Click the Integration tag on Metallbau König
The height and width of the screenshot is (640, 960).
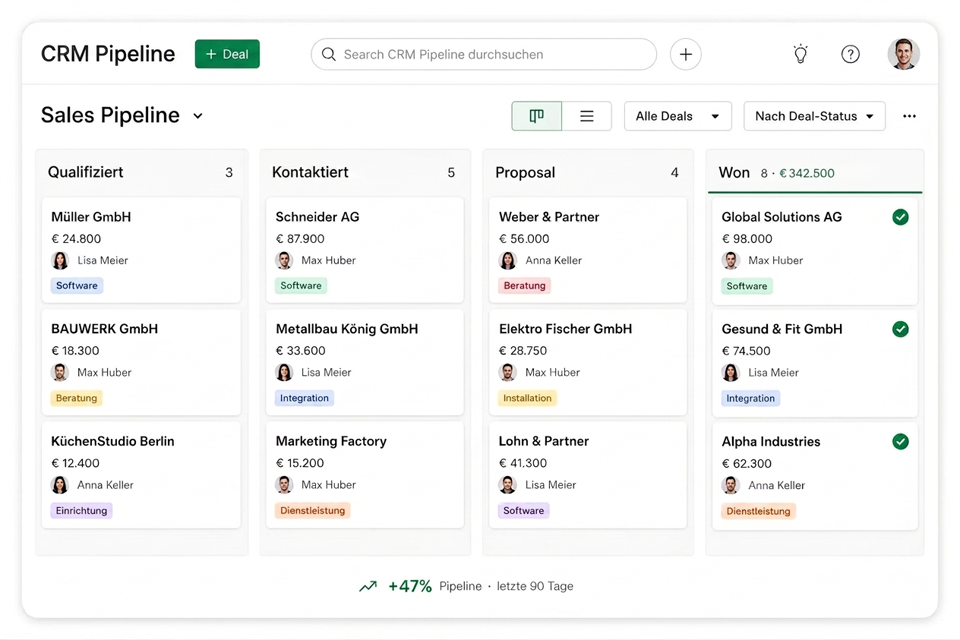pyautogui.click(x=304, y=398)
